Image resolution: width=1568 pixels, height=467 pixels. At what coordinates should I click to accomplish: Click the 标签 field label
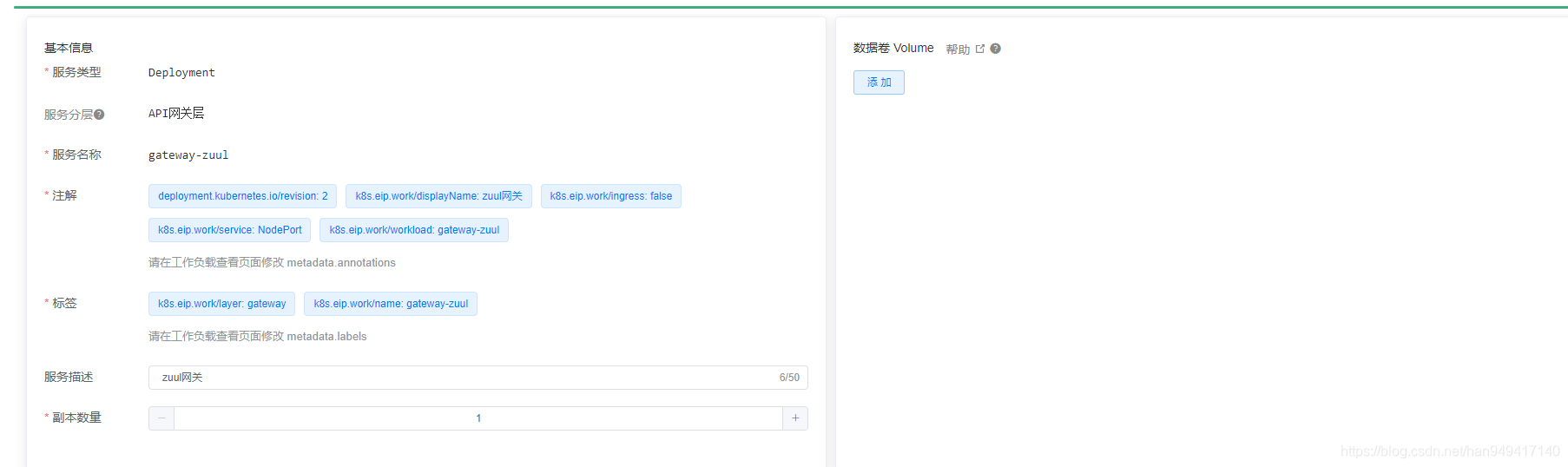tap(64, 303)
